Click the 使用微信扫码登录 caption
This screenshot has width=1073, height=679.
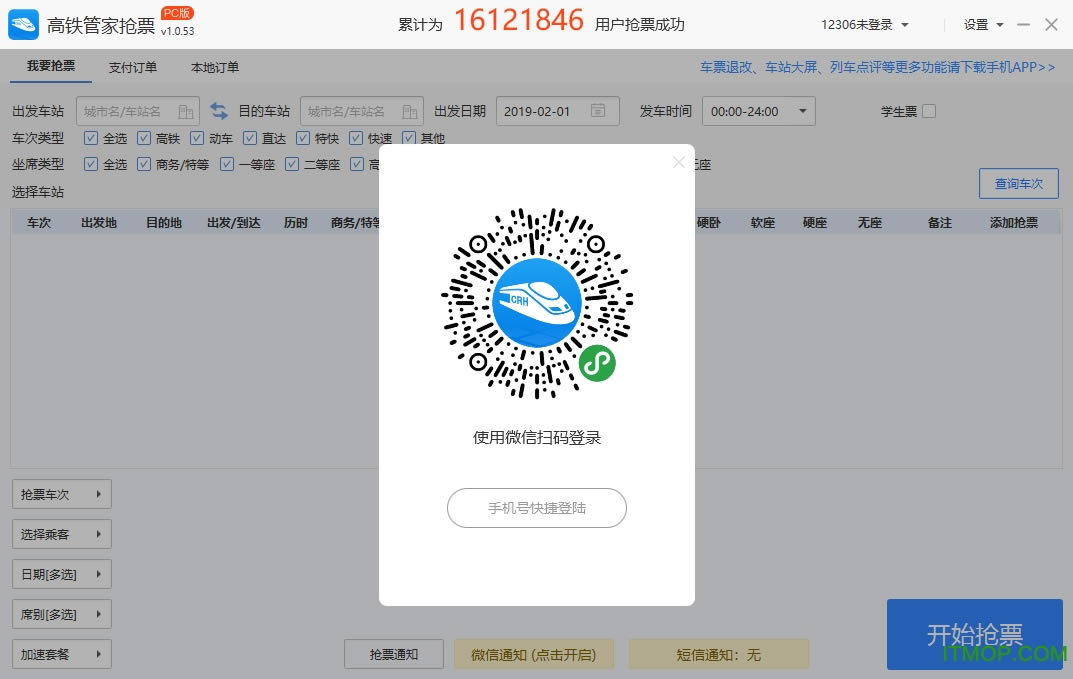tap(537, 437)
